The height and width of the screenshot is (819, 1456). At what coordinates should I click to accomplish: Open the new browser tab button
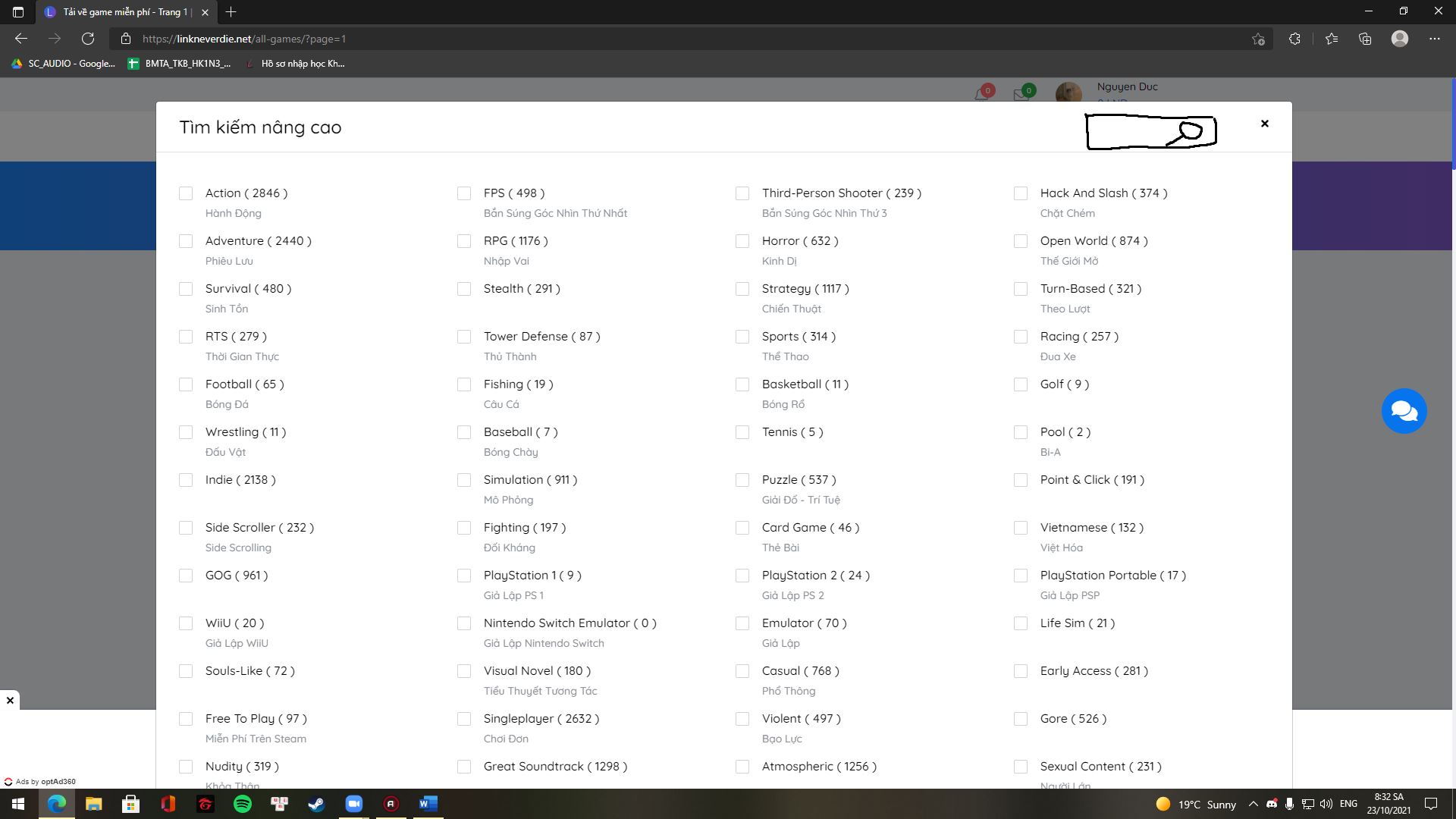(x=231, y=12)
